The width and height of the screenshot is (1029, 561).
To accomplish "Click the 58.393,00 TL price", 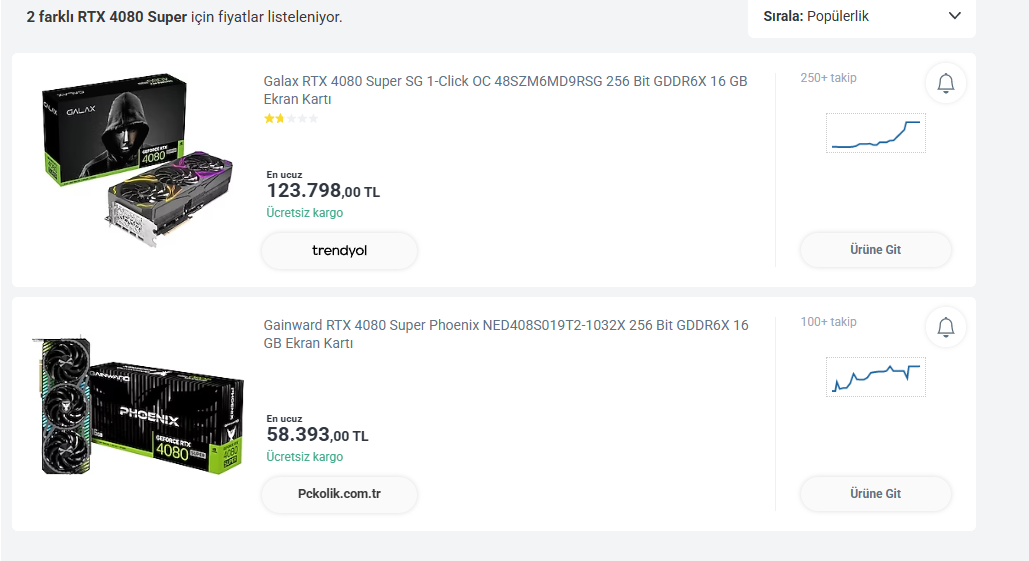I will (x=317, y=435).
